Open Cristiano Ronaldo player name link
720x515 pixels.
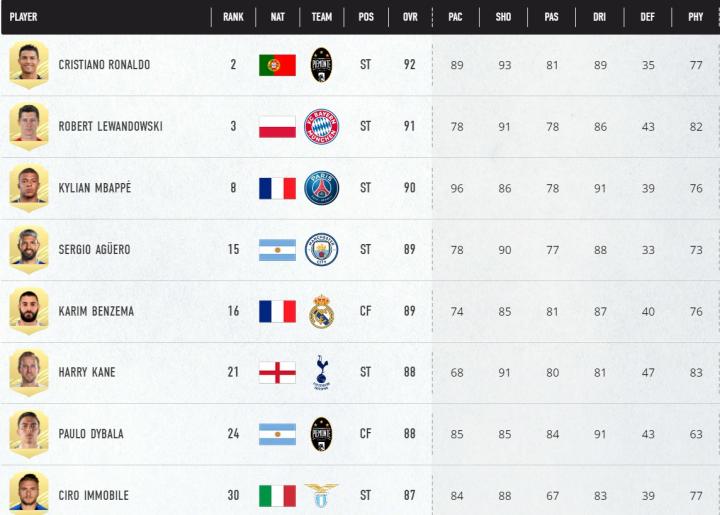click(104, 65)
